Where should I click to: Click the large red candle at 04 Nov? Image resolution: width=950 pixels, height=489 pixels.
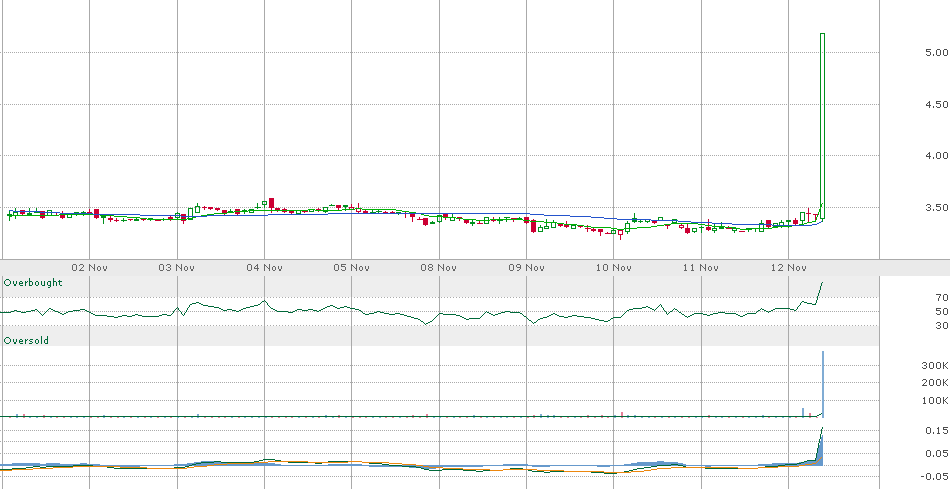pyautogui.click(x=271, y=203)
